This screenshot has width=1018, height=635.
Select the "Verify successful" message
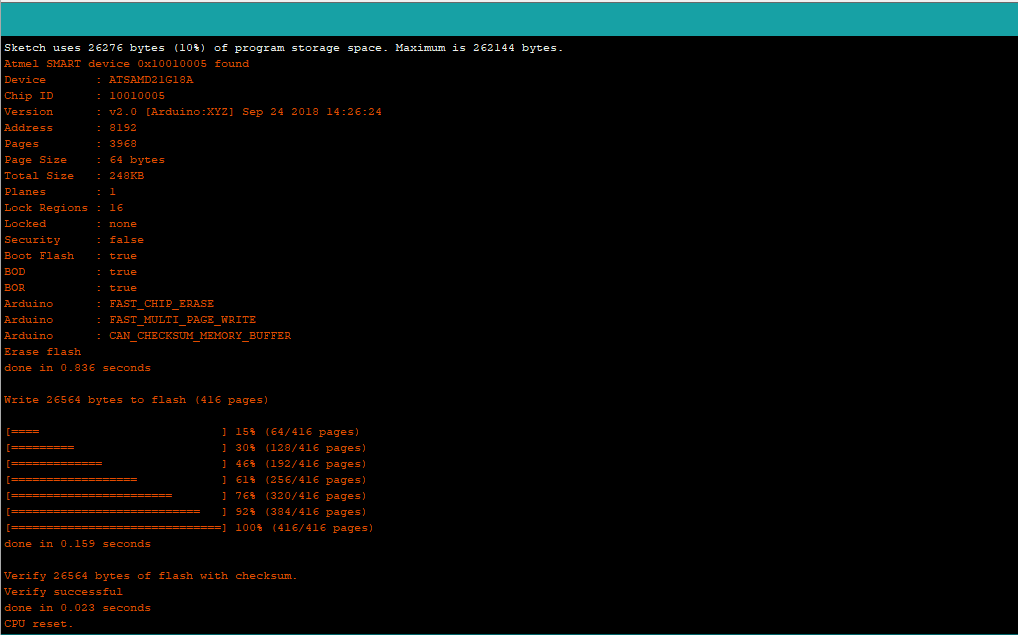(x=64, y=592)
